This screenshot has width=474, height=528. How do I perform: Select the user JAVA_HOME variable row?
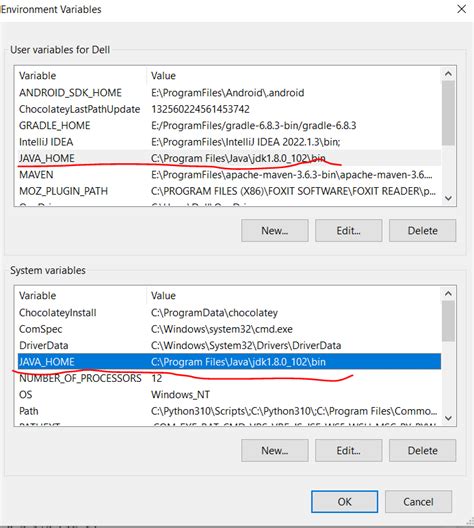(x=229, y=158)
